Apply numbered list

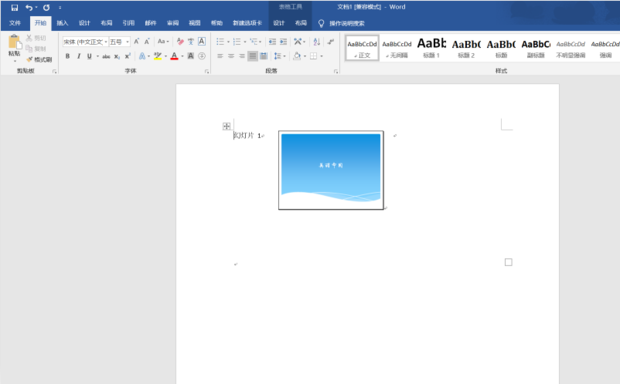[x=236, y=42]
